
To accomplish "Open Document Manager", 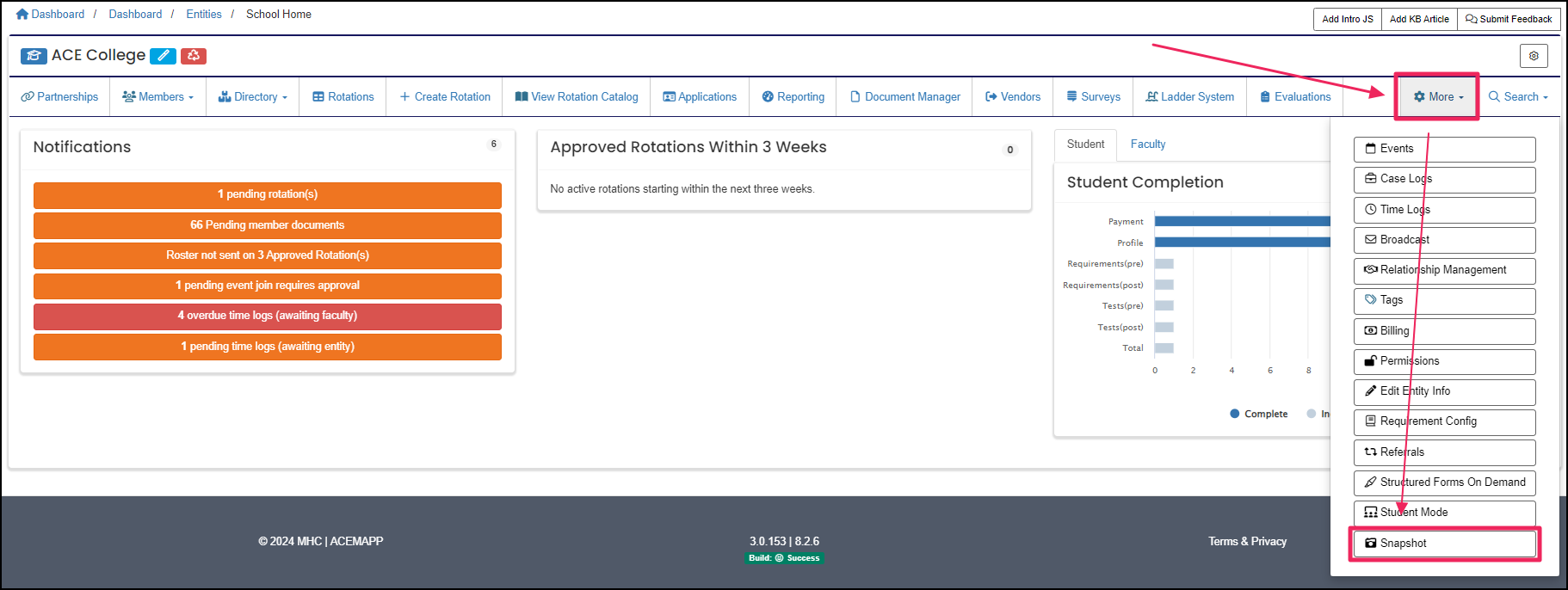I will [x=904, y=97].
